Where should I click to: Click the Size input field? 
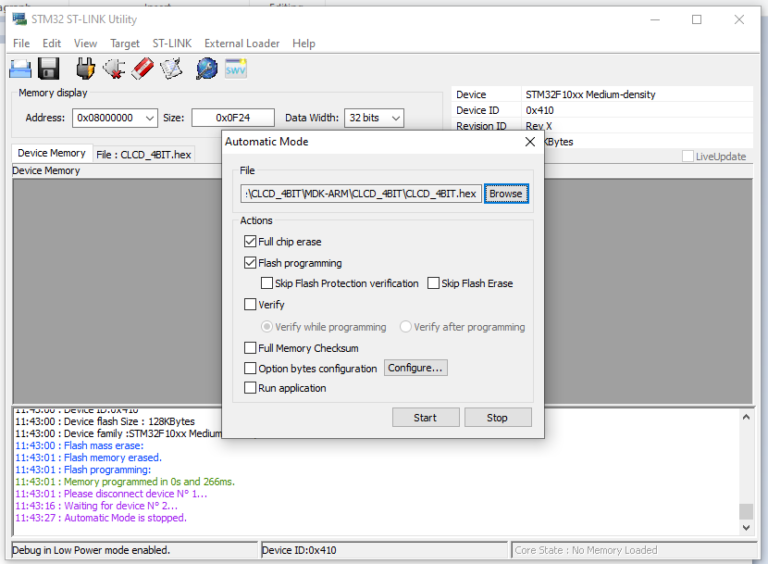coord(232,118)
